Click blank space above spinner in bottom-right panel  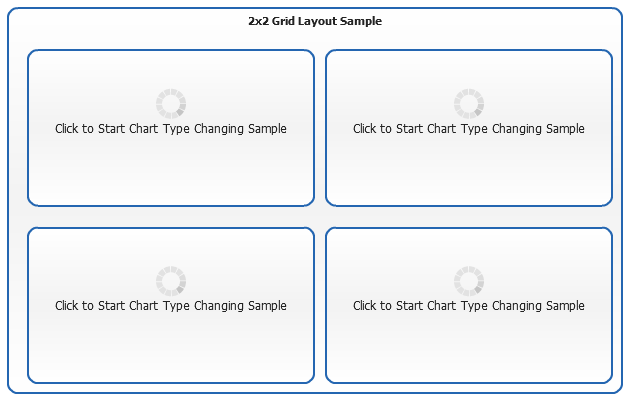469,246
